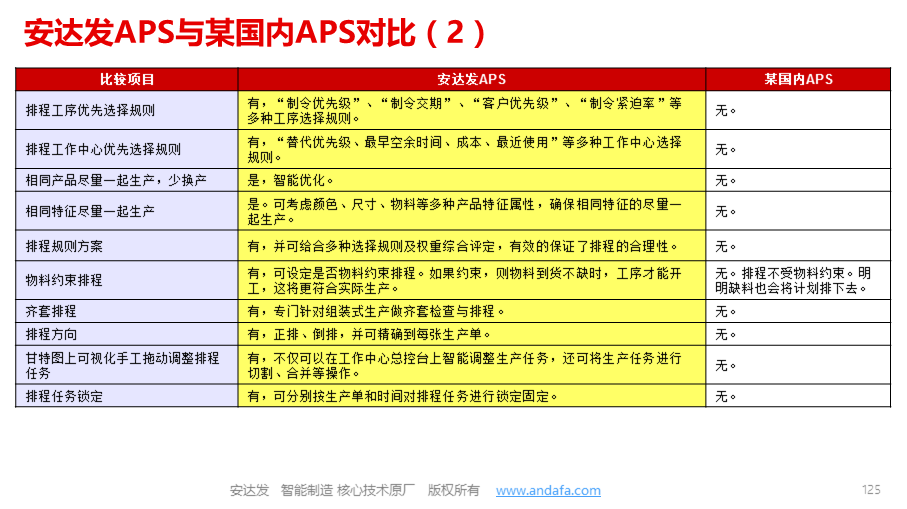Image resolution: width=907 pixels, height=509 pixels.
Task: Click the yellow cell mentioning 颜色、尺寸、物料
Action: pyautogui.click(x=471, y=211)
